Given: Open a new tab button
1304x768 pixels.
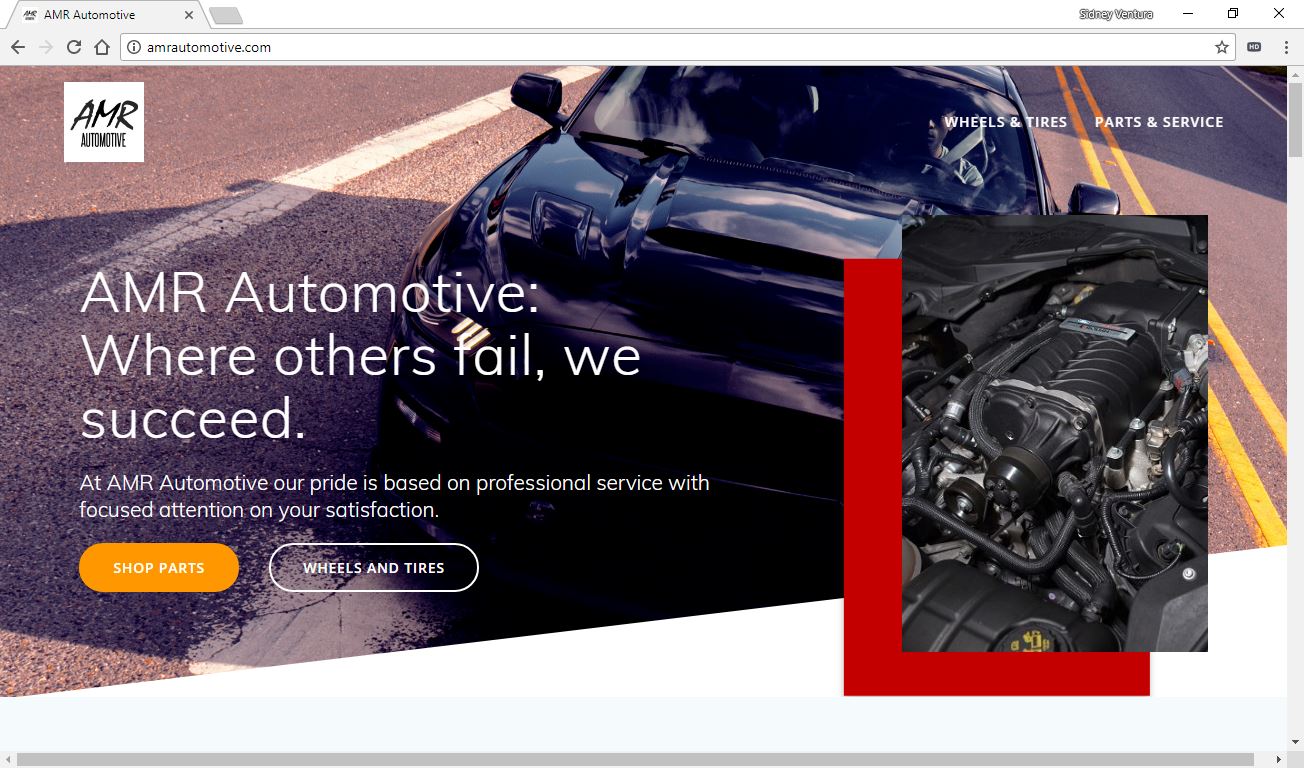Looking at the screenshot, I should tap(226, 16).
